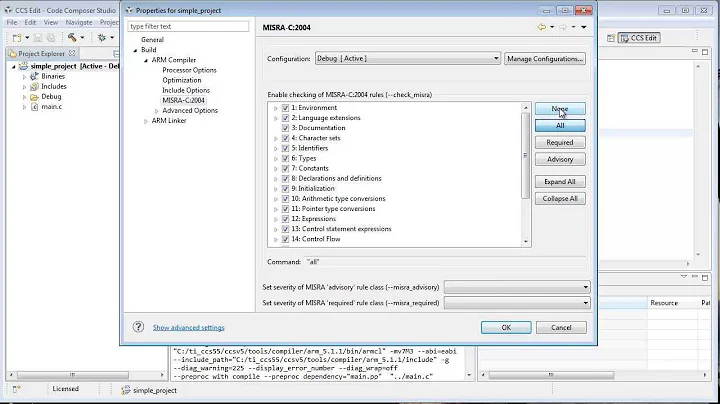Collapse the Build tree node
Viewport: 720px width, 404px height.
[x=135, y=50]
